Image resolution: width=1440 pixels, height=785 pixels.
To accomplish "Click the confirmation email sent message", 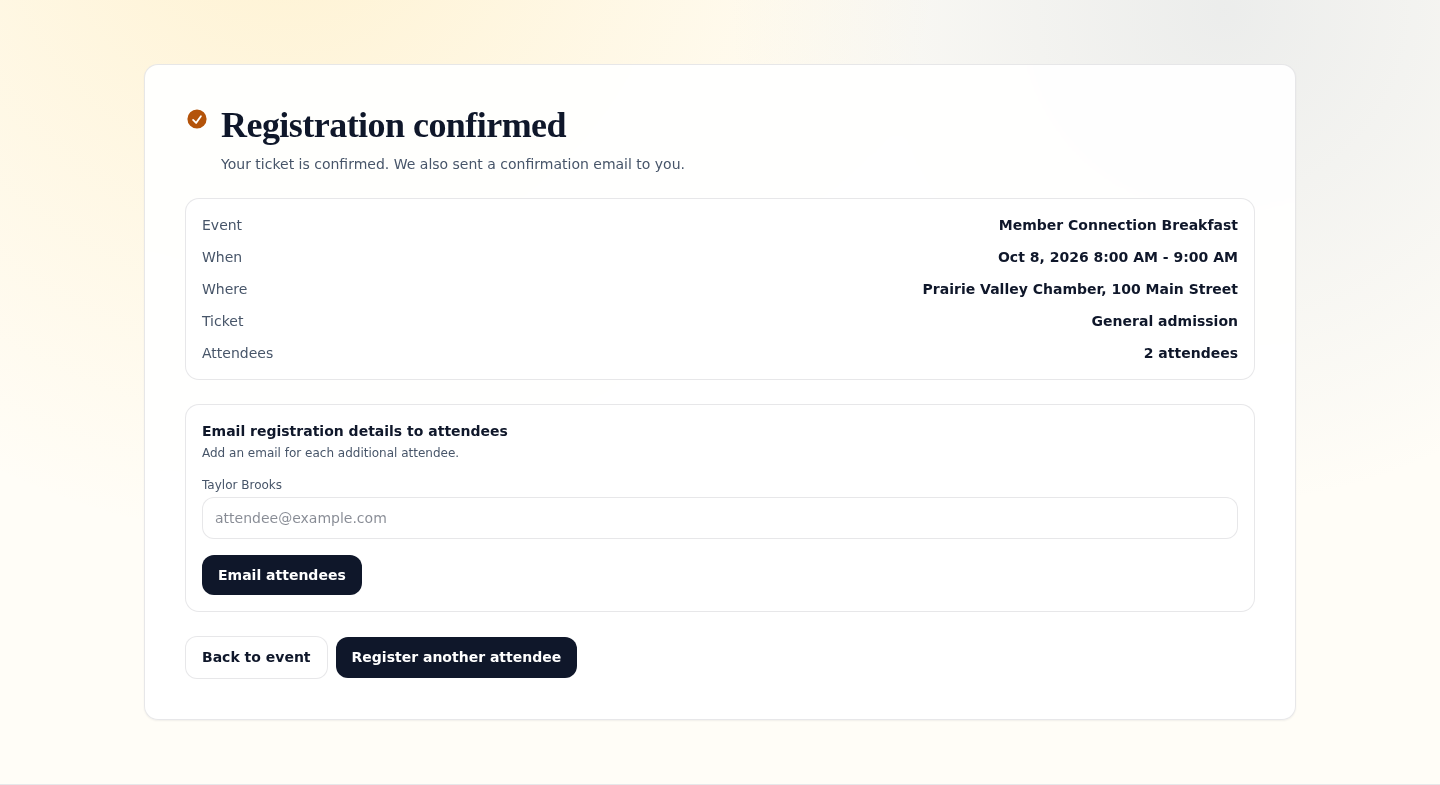I will (453, 164).
